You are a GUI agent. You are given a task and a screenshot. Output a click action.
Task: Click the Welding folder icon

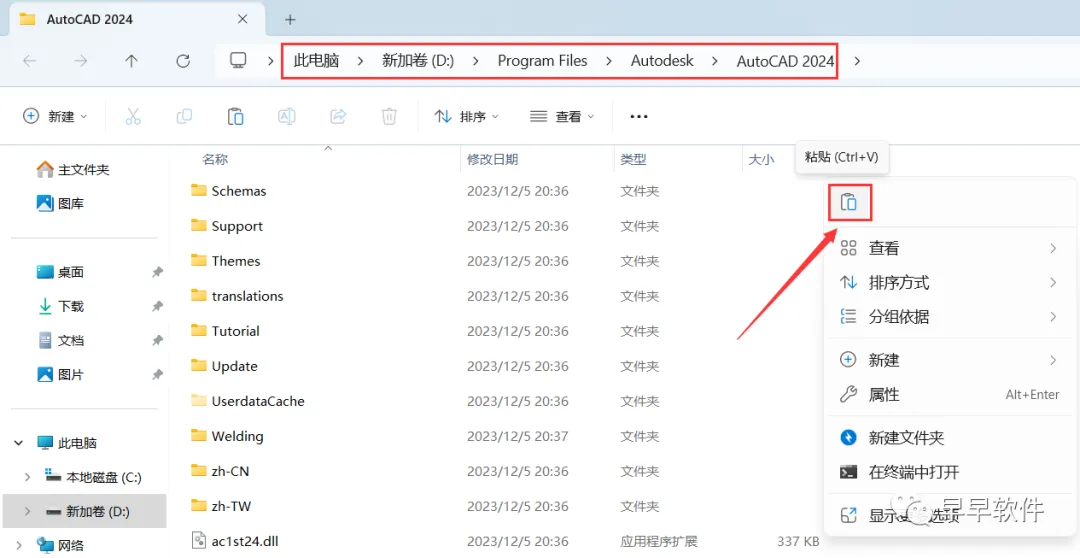(x=199, y=436)
